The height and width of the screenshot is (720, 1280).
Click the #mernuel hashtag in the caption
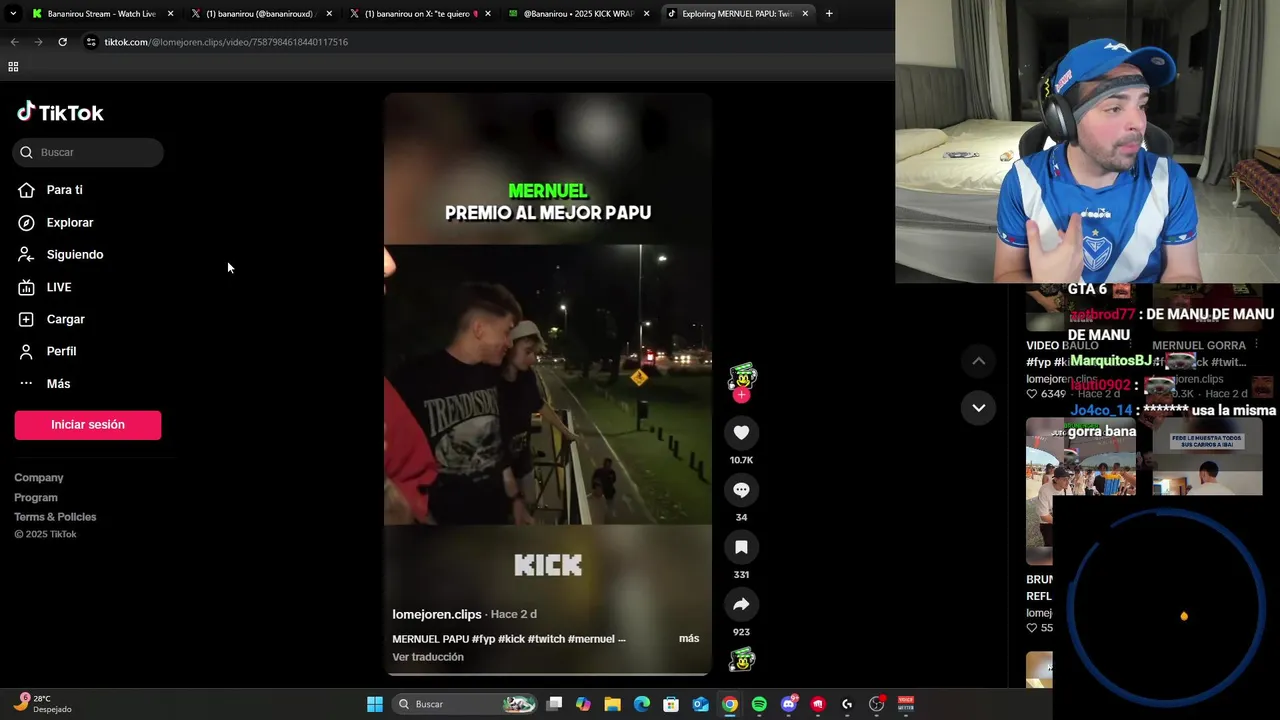click(x=591, y=639)
